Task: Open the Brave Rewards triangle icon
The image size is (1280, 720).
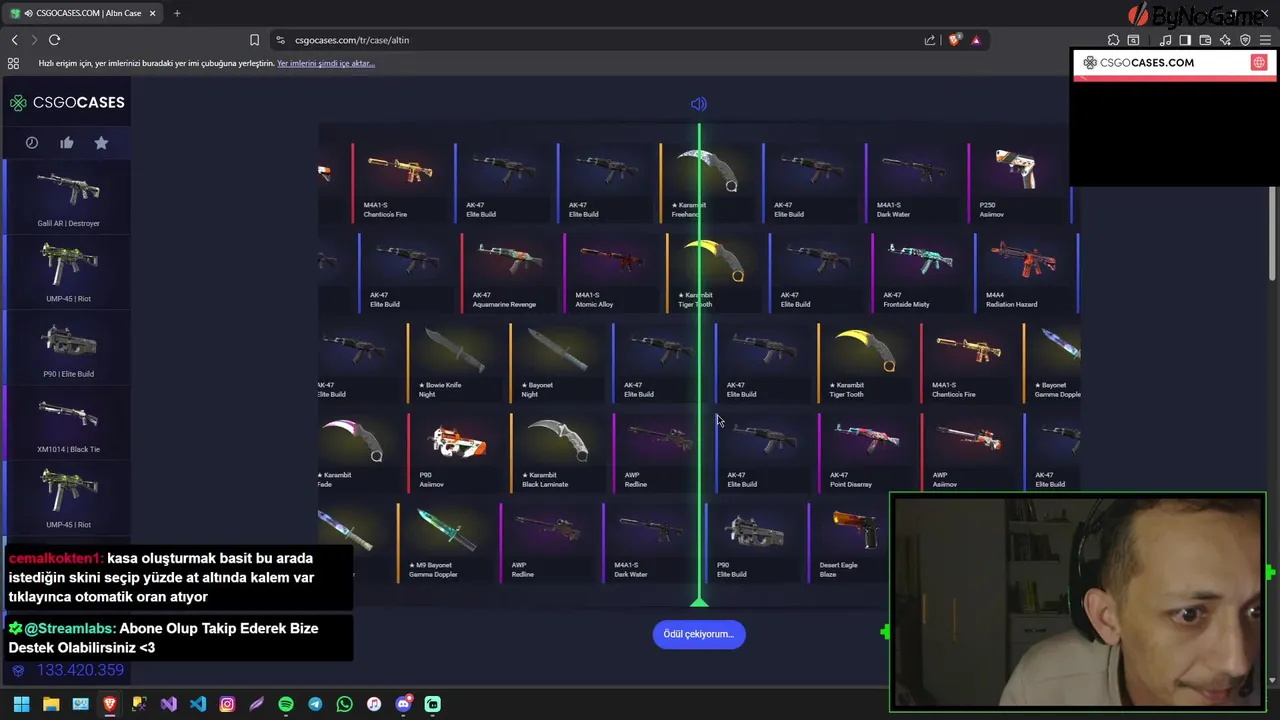Action: [x=976, y=40]
